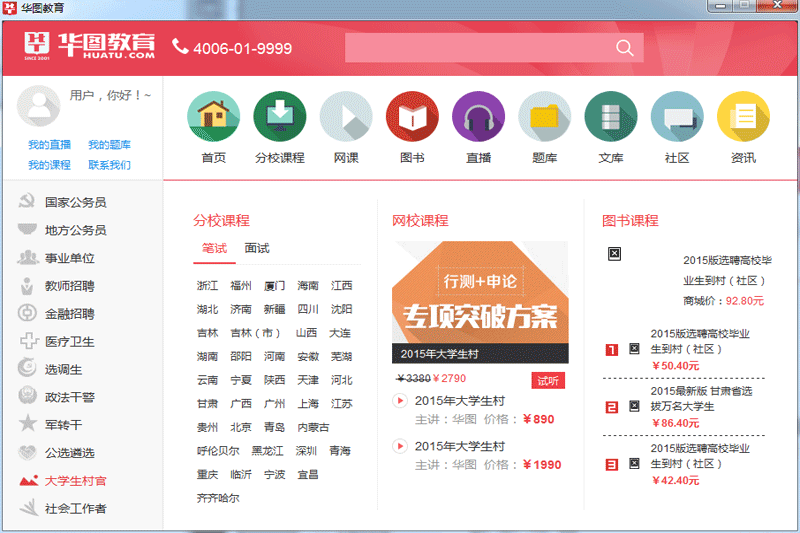800x533 pixels.
Task: Select 教师招聘 category
Action: (69, 286)
